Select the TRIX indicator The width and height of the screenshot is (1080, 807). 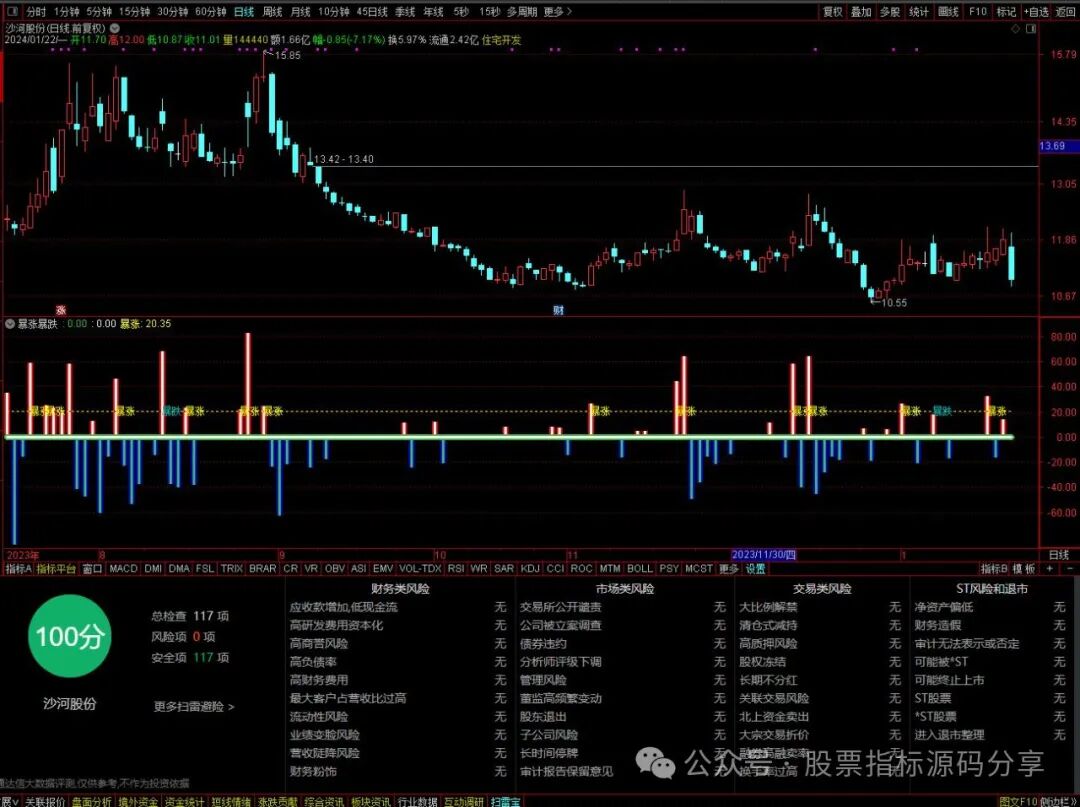click(231, 569)
